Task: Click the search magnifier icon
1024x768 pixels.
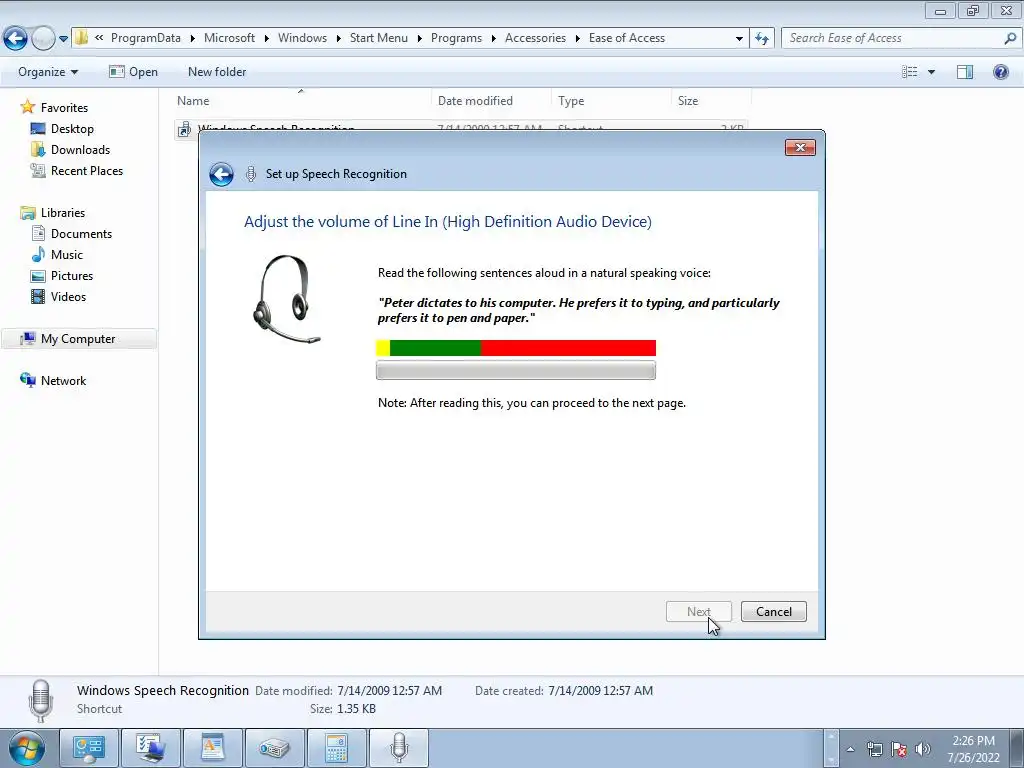Action: pos(1010,39)
